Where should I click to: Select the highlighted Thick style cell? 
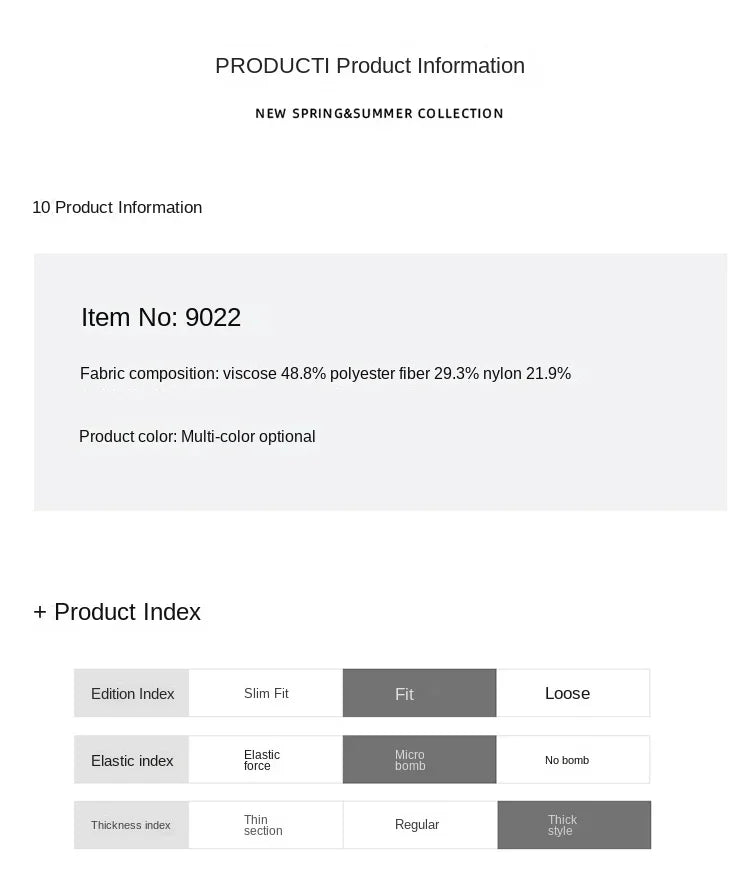[573, 825]
